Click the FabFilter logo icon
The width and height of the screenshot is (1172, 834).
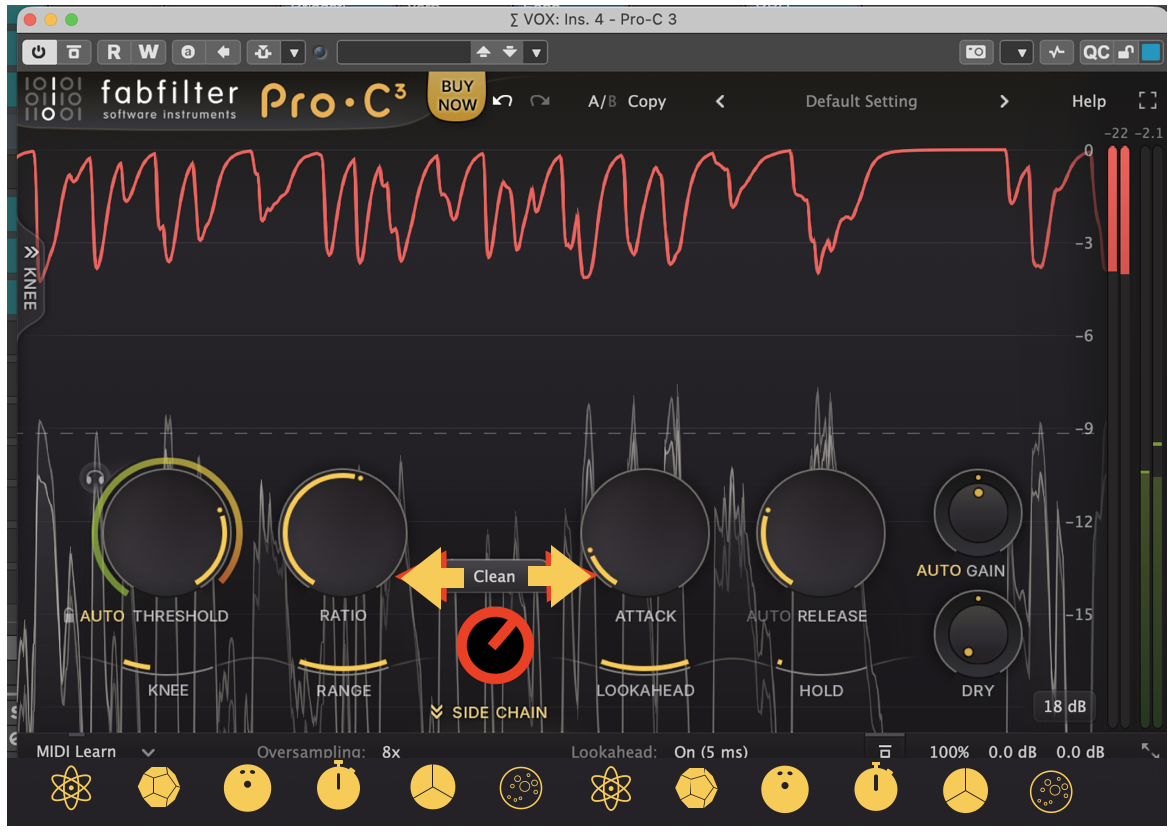[52, 99]
